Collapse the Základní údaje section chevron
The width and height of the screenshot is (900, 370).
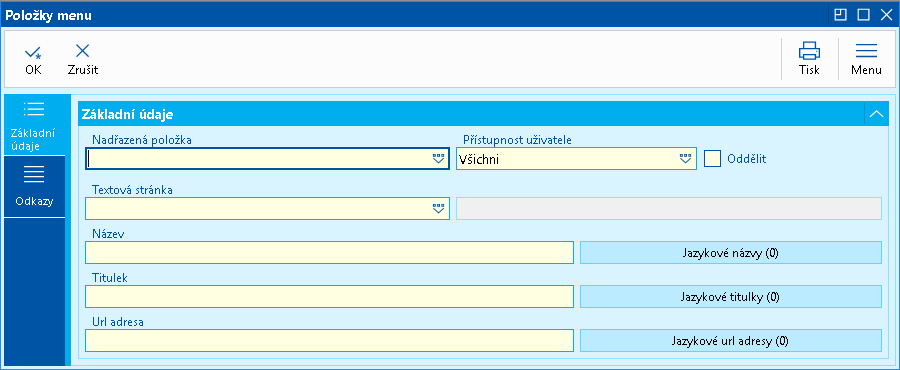[x=876, y=114]
